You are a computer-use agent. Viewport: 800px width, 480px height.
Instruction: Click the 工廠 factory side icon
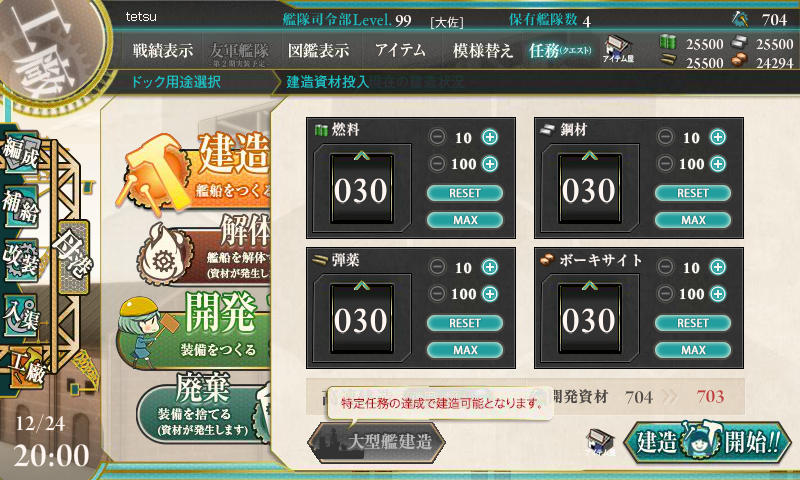(28, 366)
